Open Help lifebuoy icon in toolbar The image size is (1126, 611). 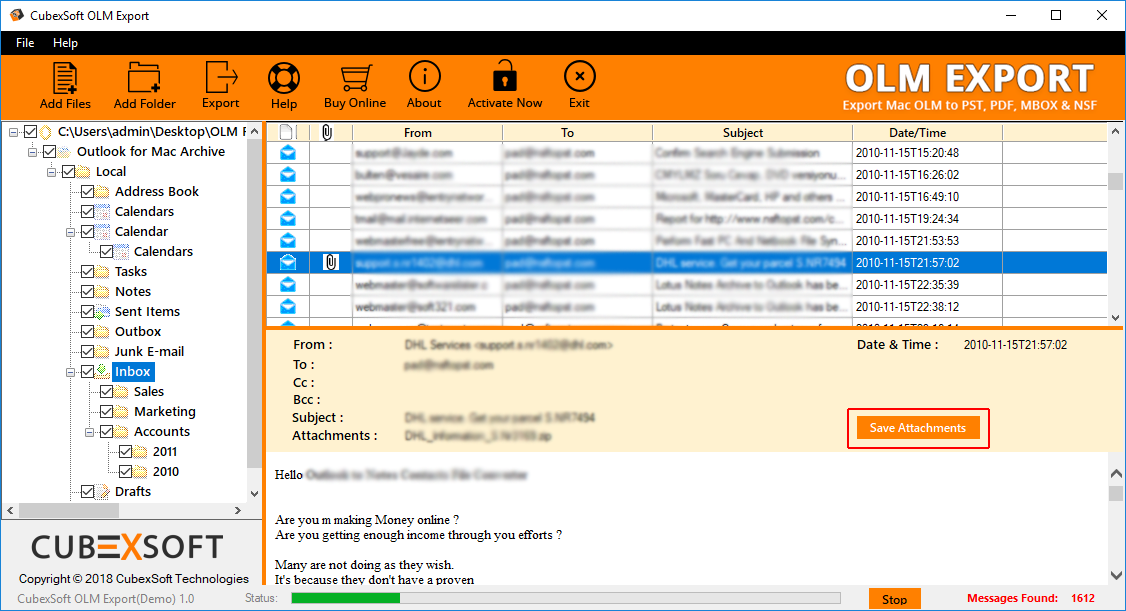[284, 78]
